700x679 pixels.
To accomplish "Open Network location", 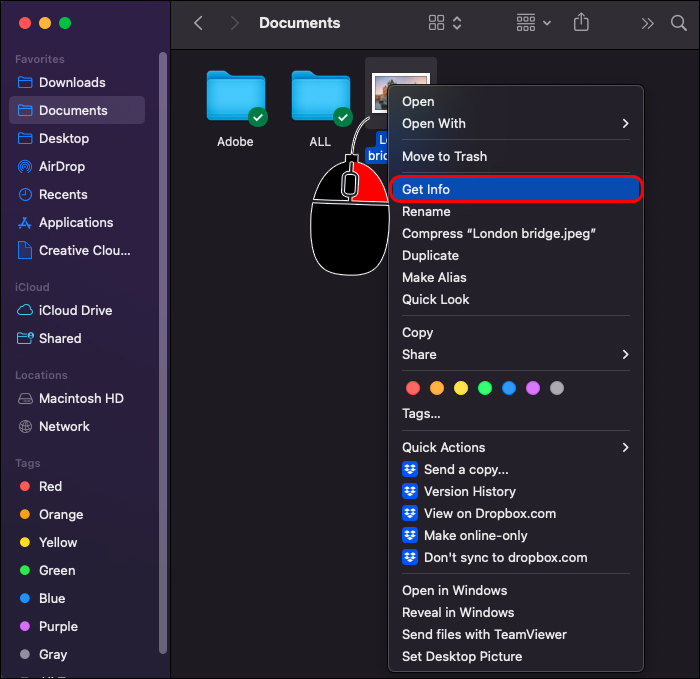I will click(77, 426).
